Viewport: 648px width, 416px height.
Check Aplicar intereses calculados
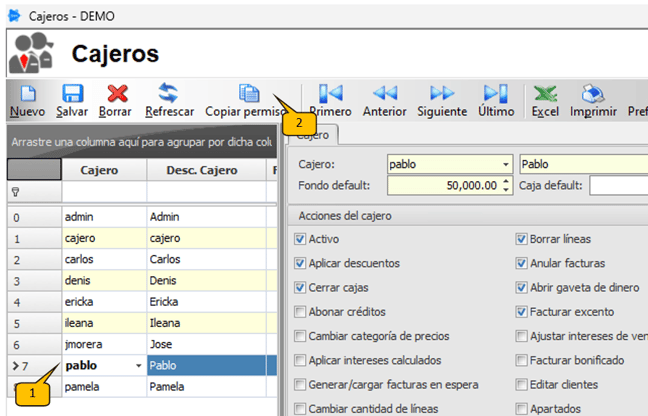tap(300, 360)
